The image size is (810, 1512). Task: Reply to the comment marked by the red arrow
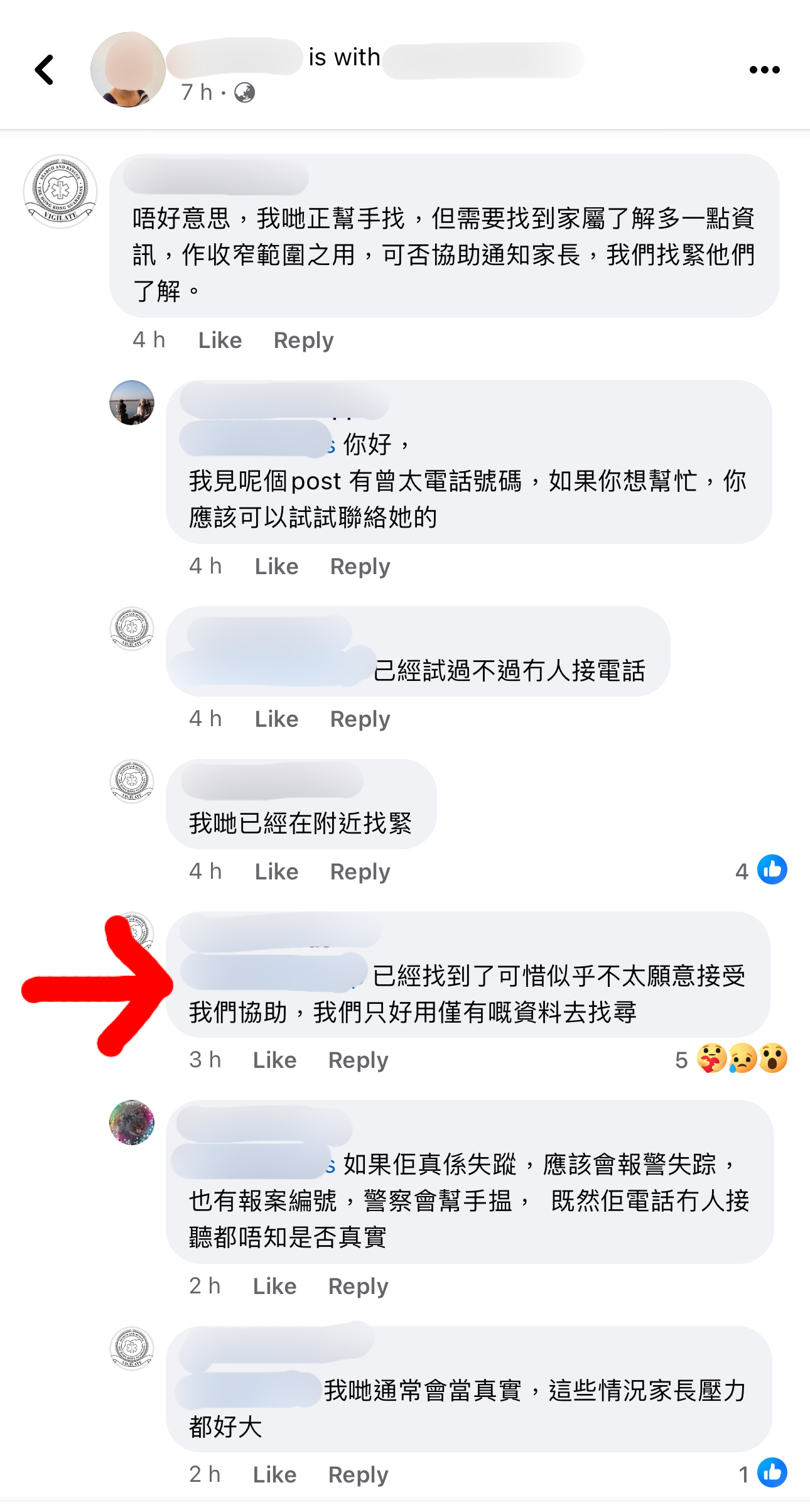pyautogui.click(x=358, y=1060)
